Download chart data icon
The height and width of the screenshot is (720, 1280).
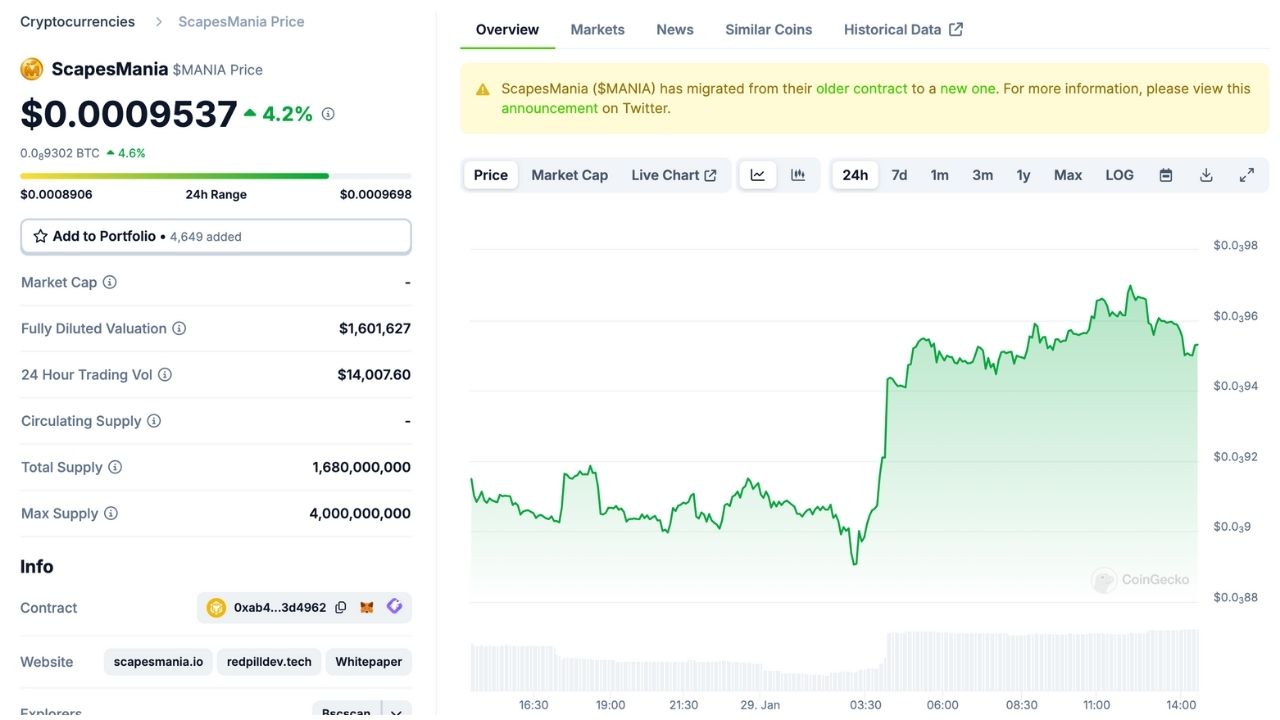point(1206,175)
